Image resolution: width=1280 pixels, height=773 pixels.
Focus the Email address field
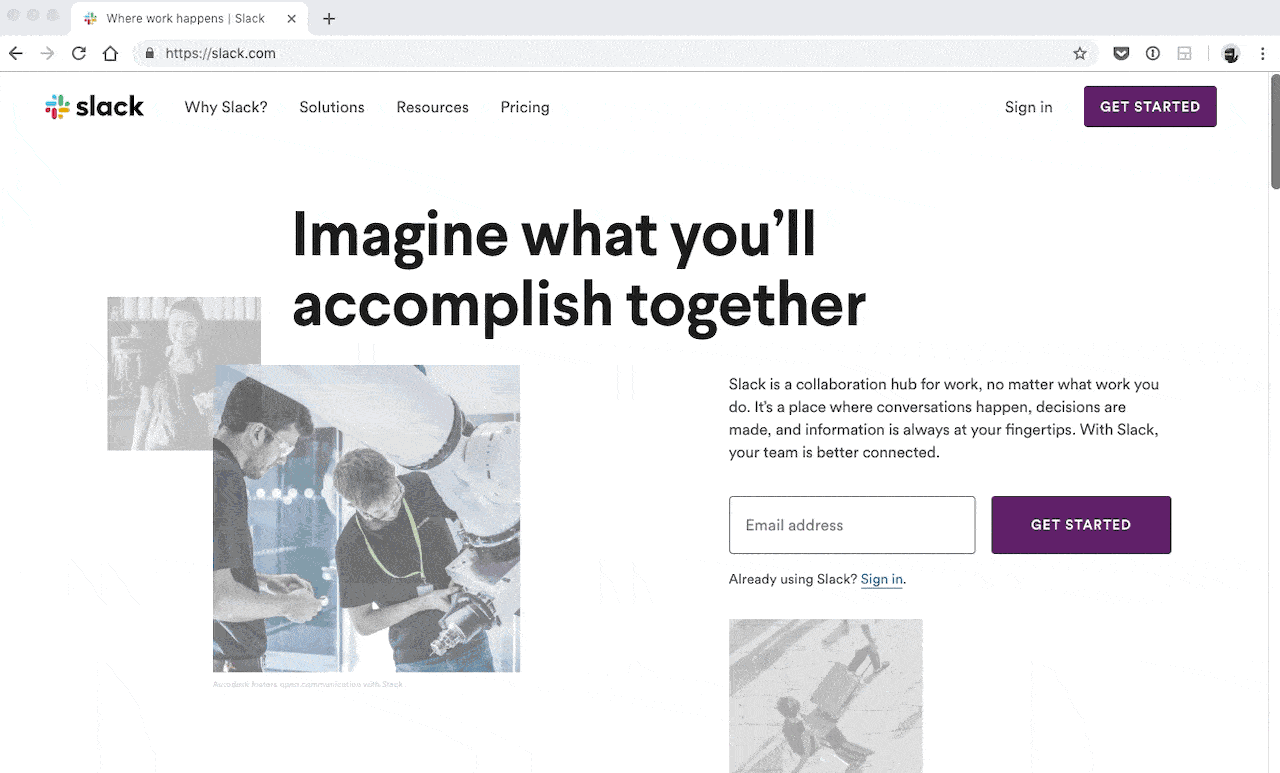(852, 525)
